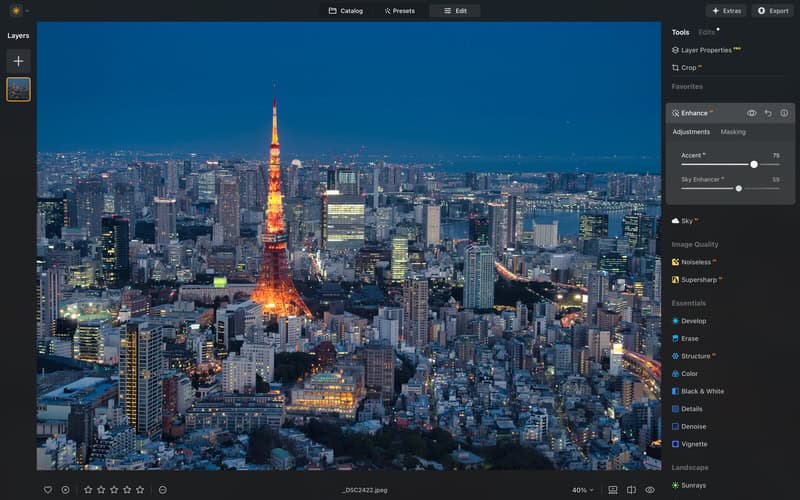800x500 pixels.
Task: Open the Crop tool
Action: click(688, 68)
